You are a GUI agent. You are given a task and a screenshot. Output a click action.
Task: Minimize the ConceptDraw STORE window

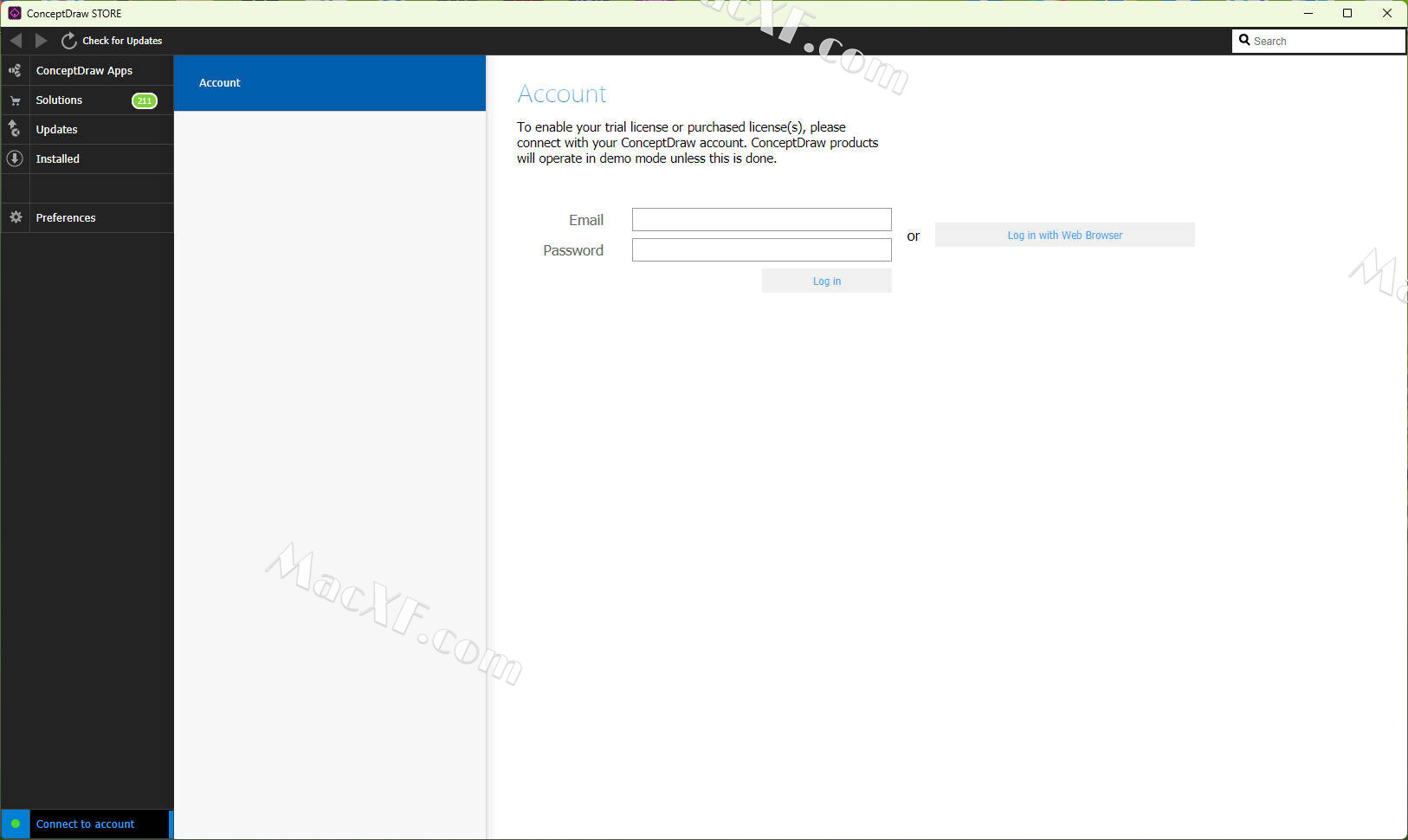coord(1308,13)
